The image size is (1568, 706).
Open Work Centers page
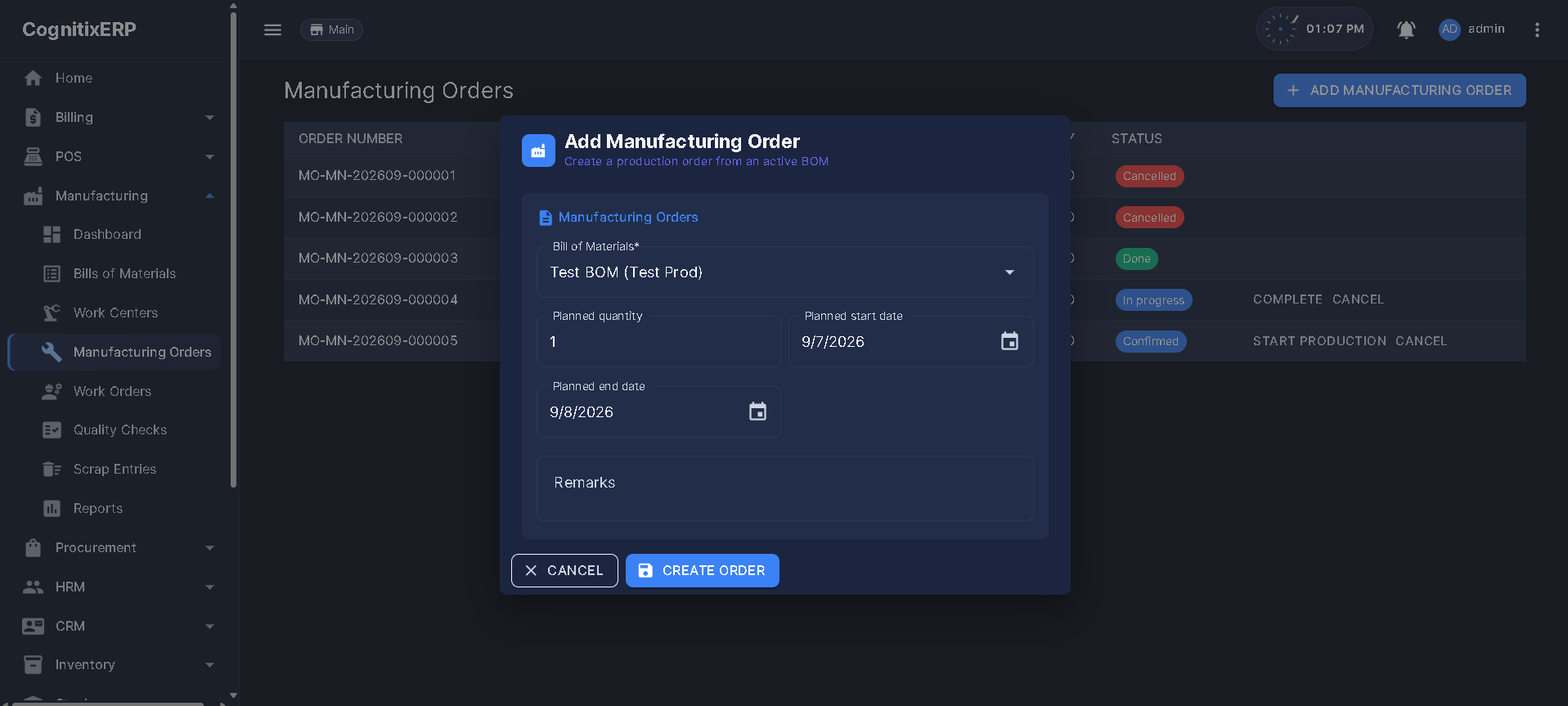click(115, 313)
